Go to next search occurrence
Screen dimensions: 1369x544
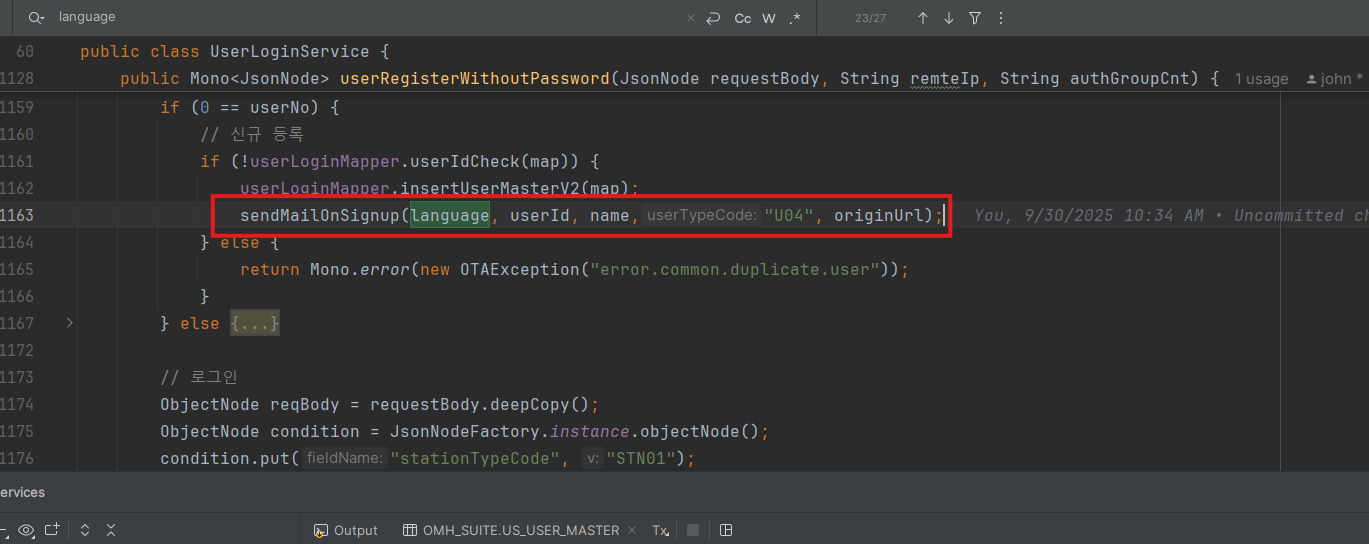[x=949, y=18]
